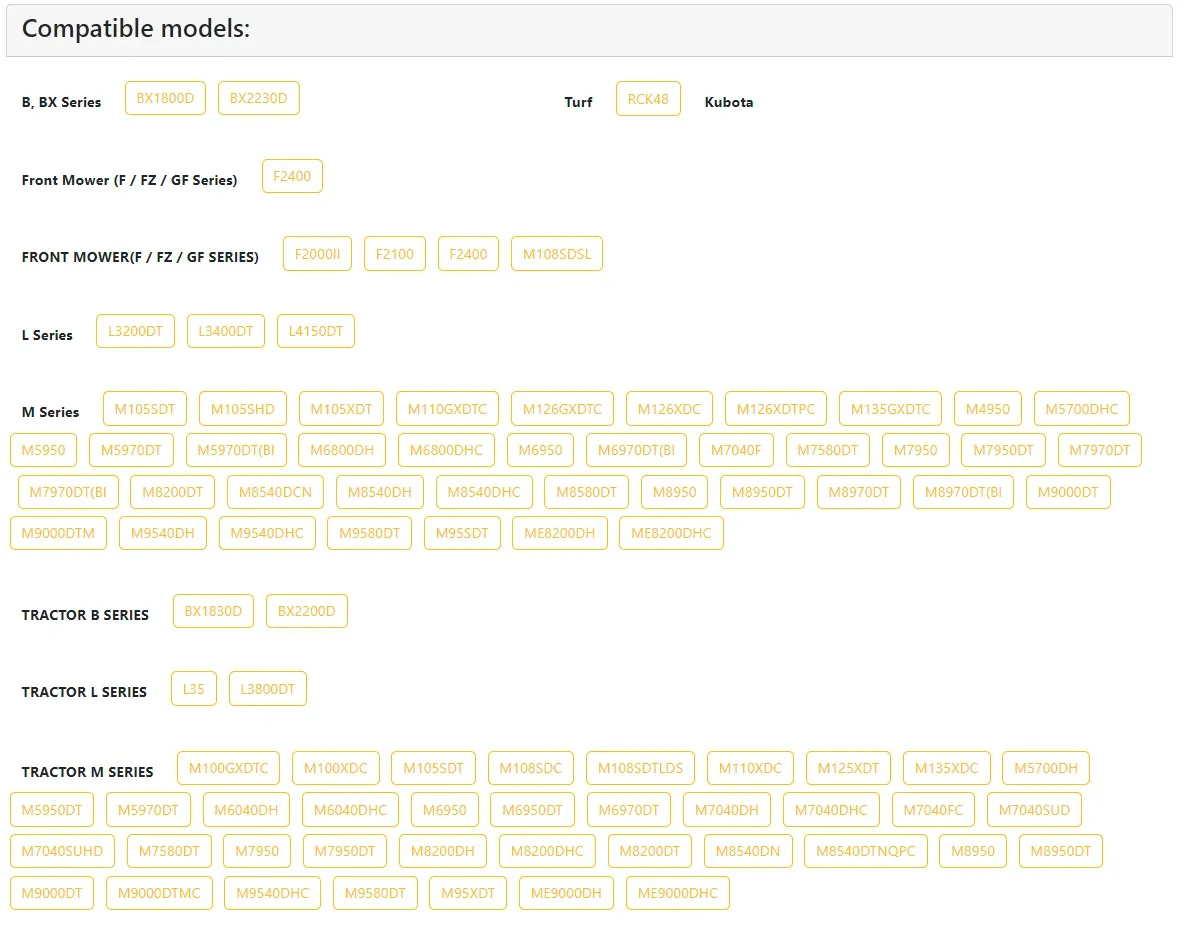Select the M110GXDTC model tag
1183x930 pixels.
[447, 408]
